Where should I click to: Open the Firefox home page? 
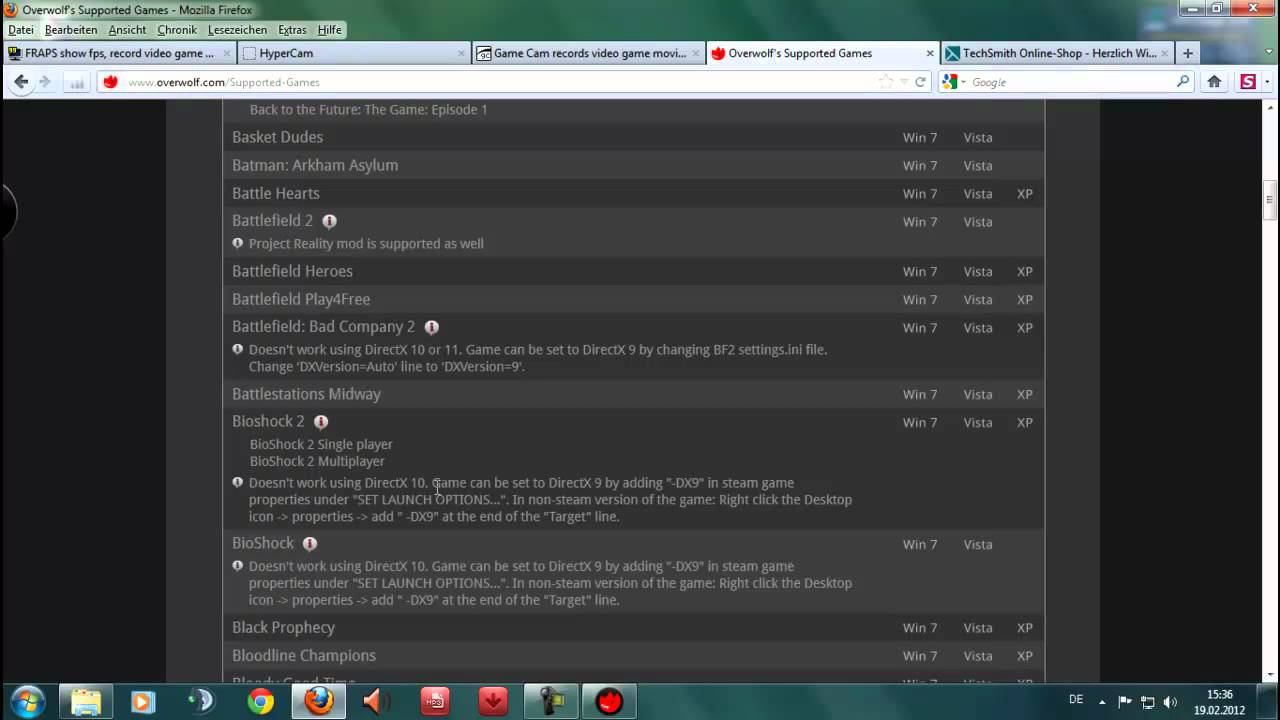1214,82
